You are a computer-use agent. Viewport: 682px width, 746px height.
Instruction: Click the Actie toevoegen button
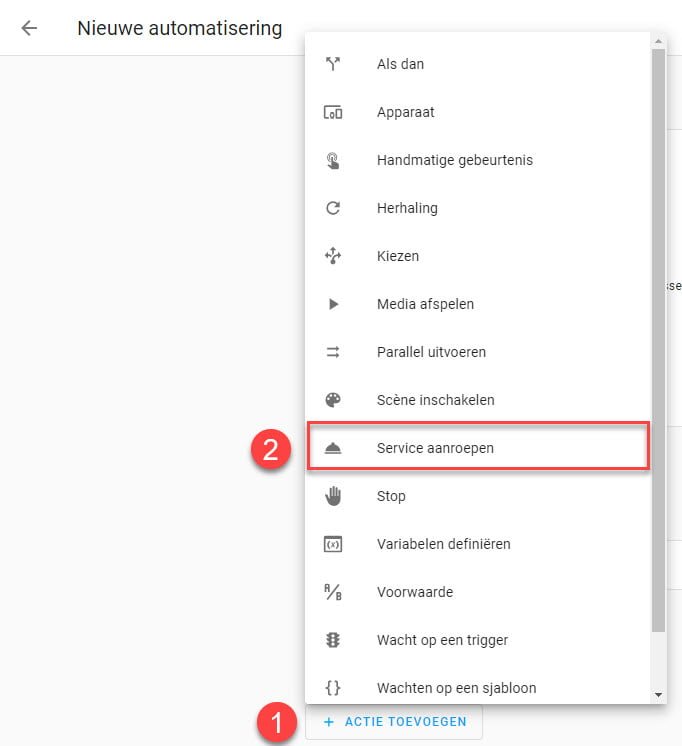click(x=394, y=722)
